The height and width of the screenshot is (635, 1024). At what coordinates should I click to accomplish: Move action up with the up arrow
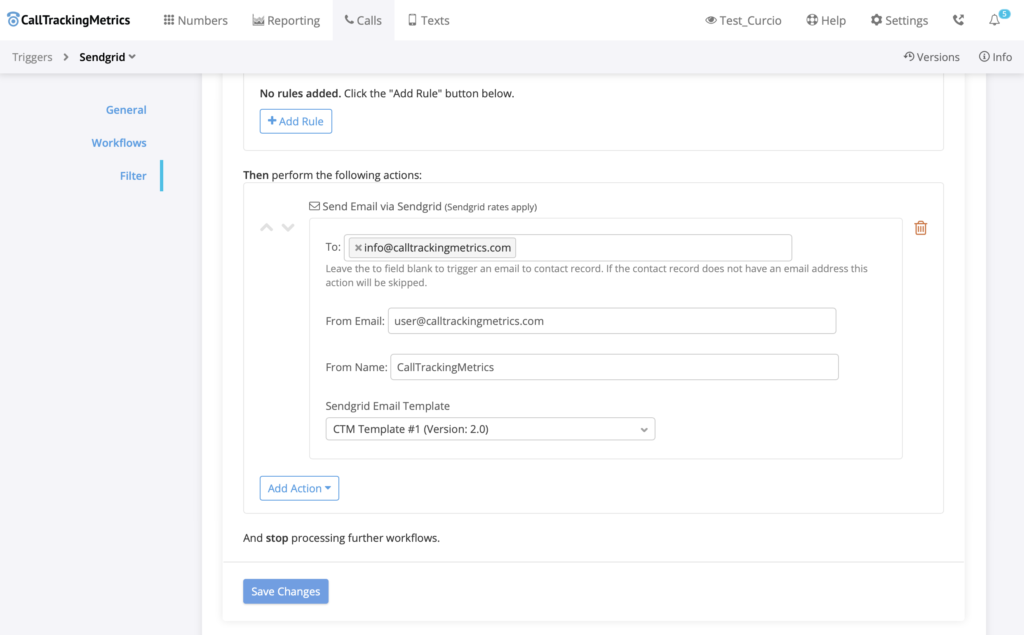point(267,228)
